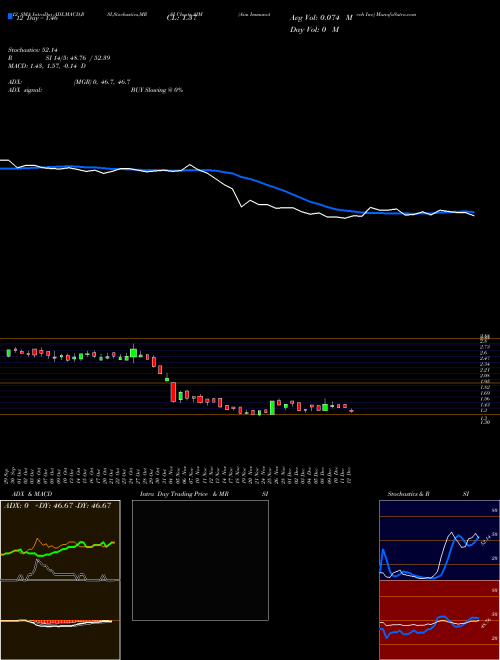The height and width of the screenshot is (660, 500).
Task: Click the 'CL: 1.37' close price text
Action: tap(182, 18)
